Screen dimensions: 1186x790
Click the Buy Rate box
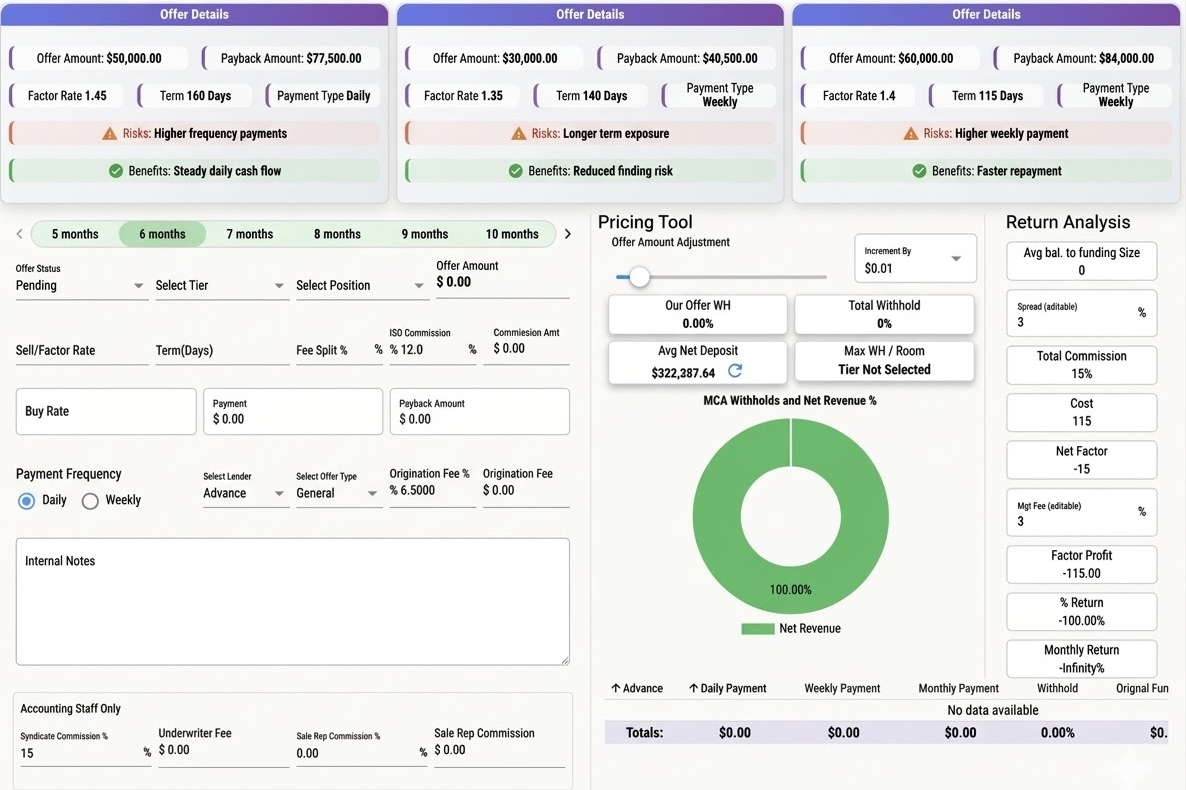click(x=106, y=411)
